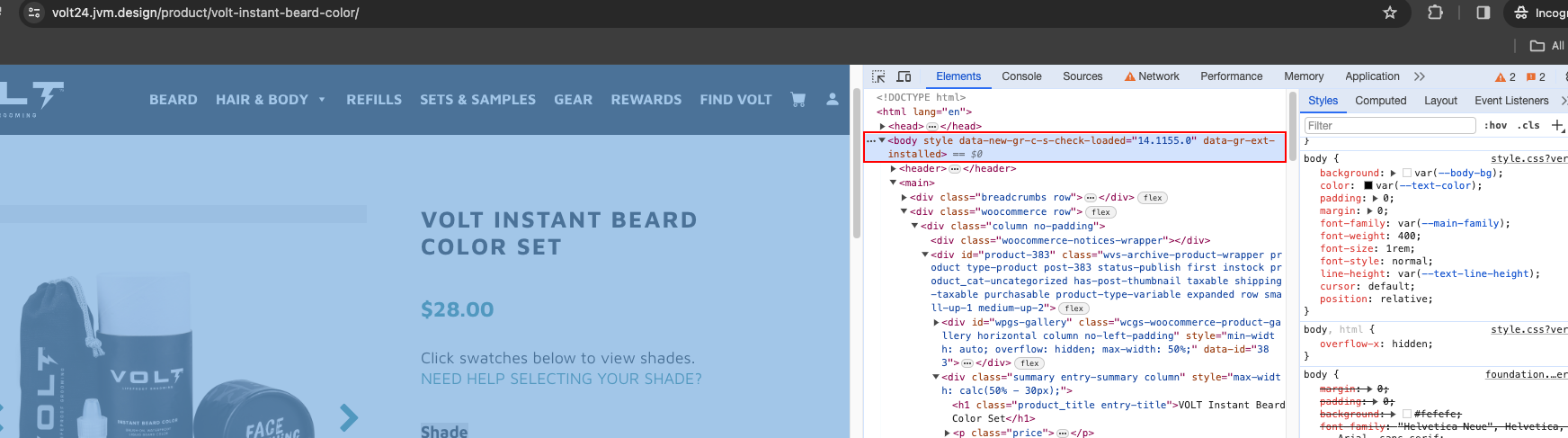Click the --body-bg background color swatch
The width and height of the screenshot is (1568, 438).
click(1407, 174)
